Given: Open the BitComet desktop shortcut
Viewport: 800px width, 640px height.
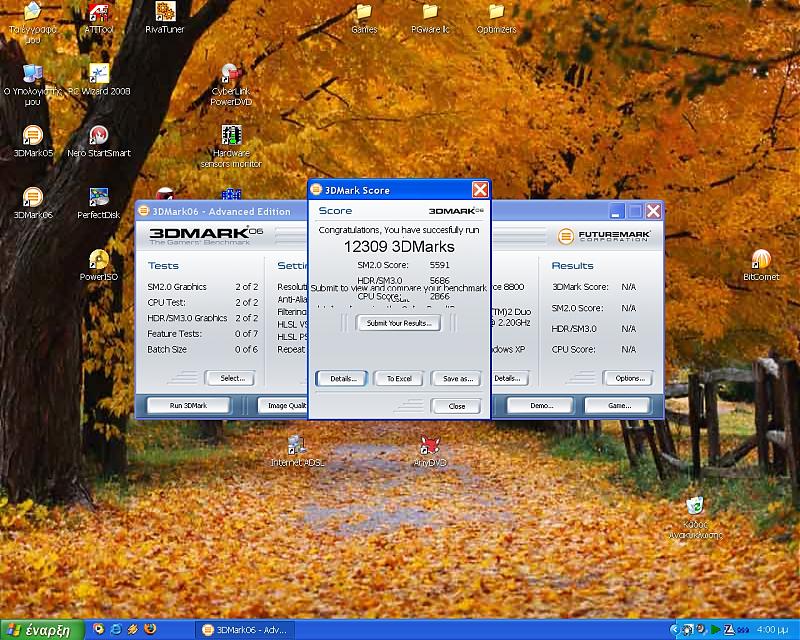Looking at the screenshot, I should 761,265.
